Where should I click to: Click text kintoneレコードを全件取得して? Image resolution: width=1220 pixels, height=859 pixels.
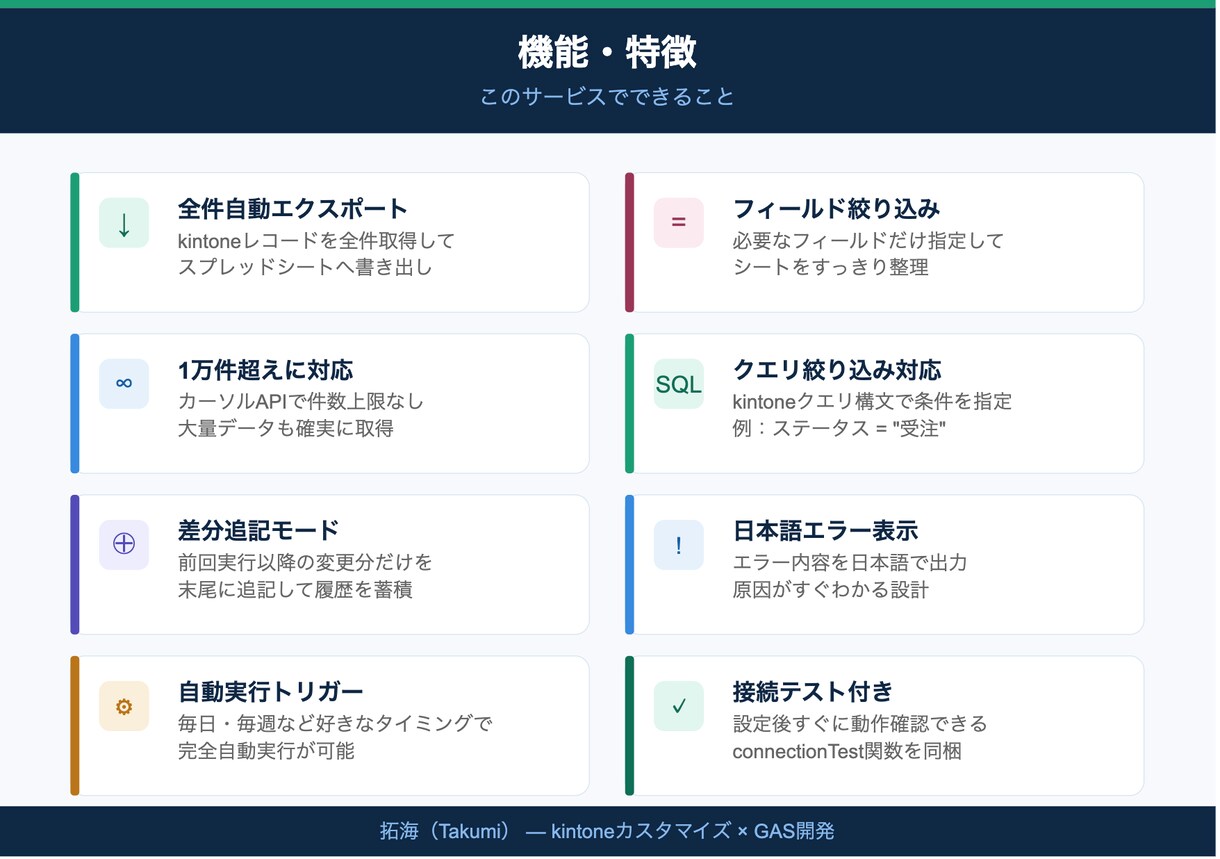(316, 241)
